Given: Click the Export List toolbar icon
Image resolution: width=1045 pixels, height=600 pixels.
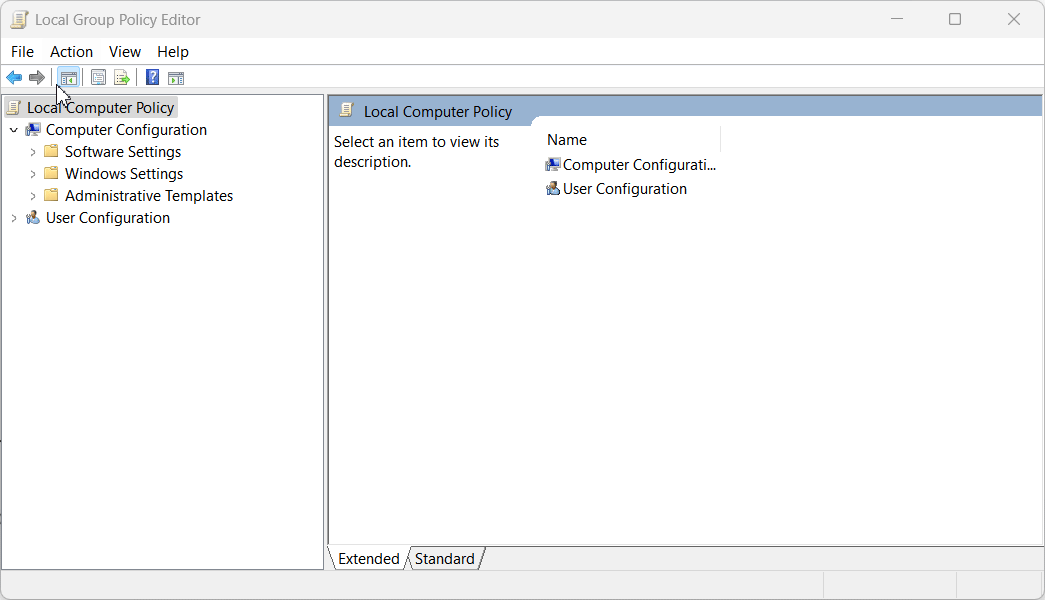Looking at the screenshot, I should (x=122, y=78).
